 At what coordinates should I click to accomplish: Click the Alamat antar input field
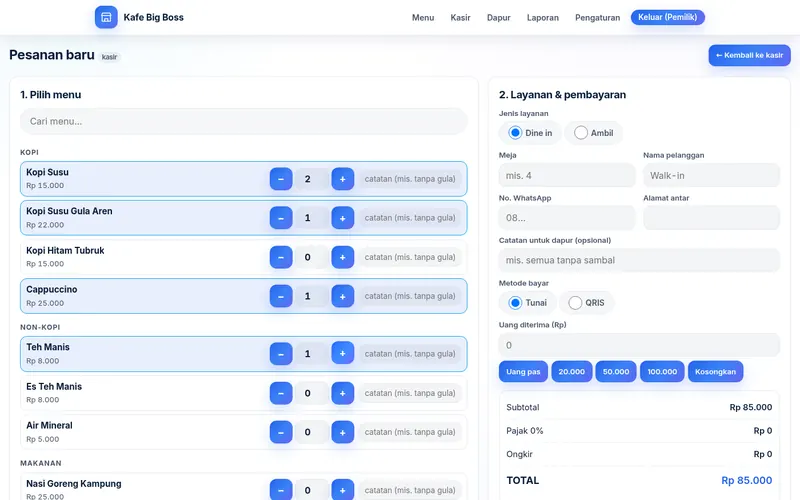pos(711,218)
